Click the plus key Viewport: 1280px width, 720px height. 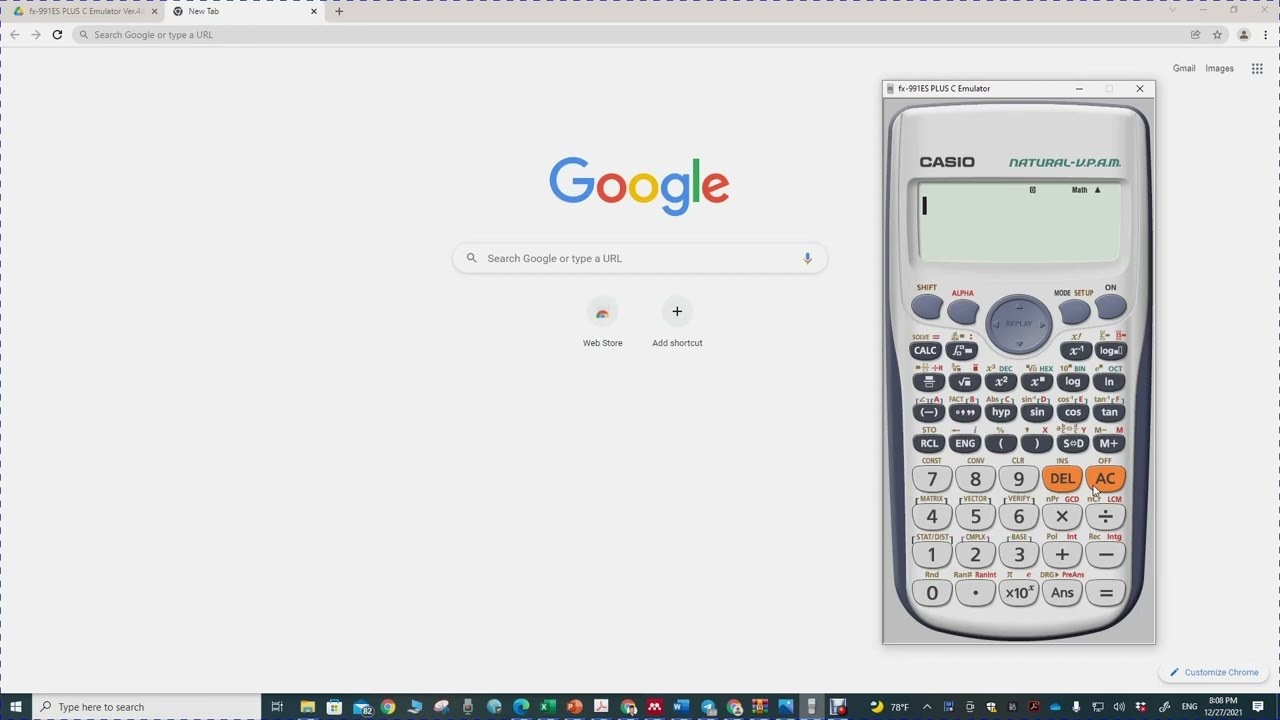coord(1062,555)
